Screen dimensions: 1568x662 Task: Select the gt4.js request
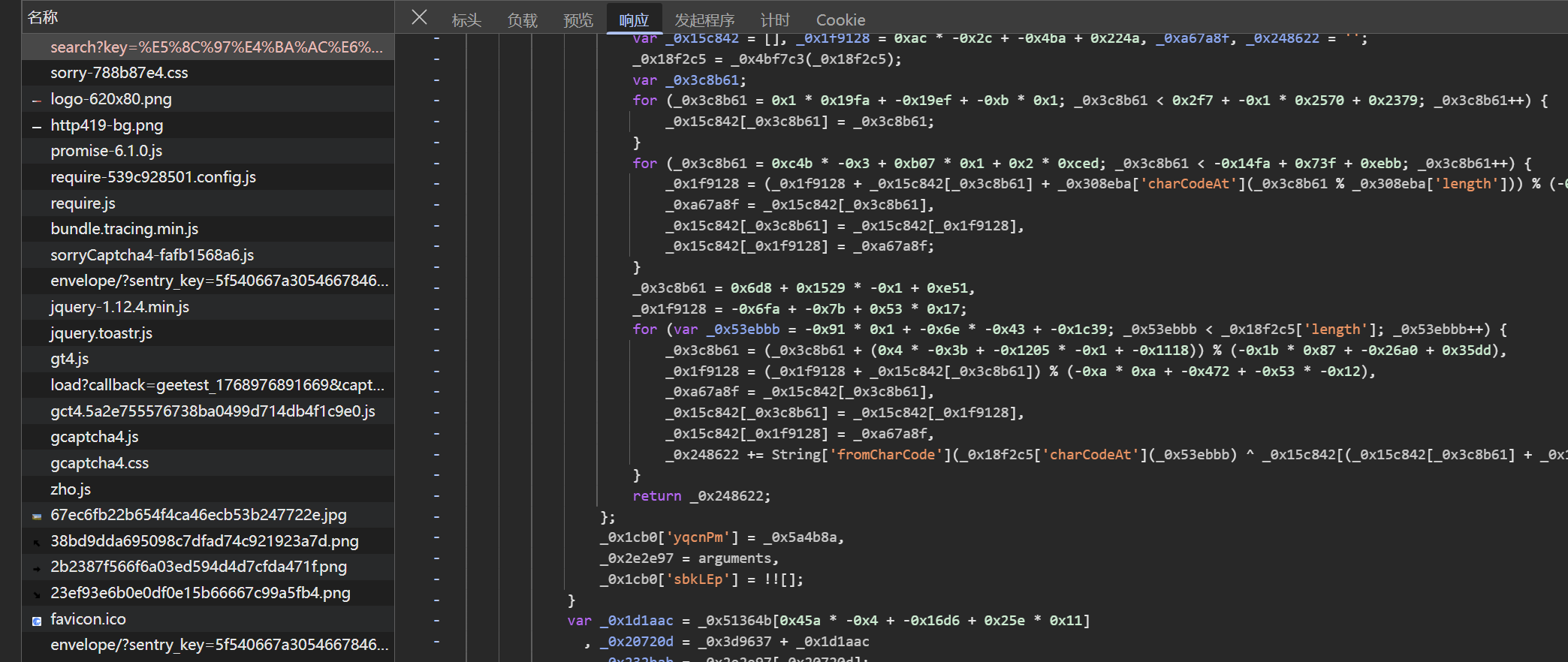click(69, 359)
